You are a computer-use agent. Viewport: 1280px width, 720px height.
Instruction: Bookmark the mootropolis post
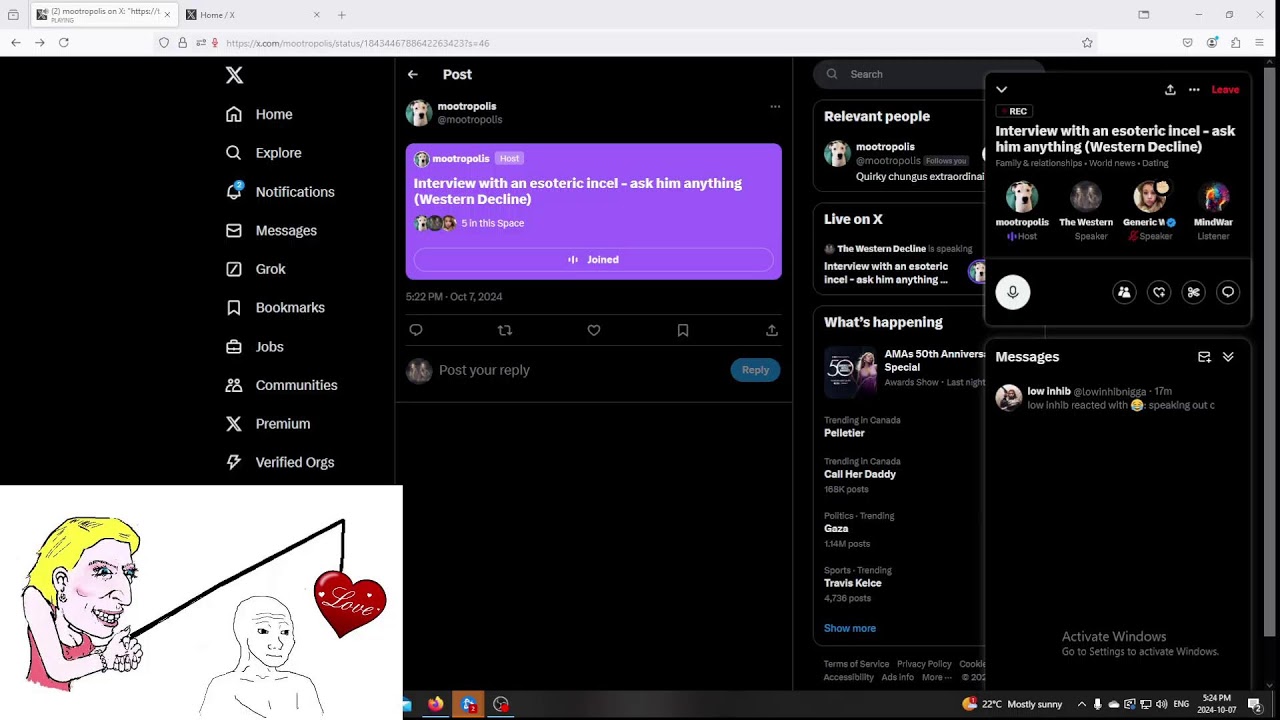tap(683, 330)
